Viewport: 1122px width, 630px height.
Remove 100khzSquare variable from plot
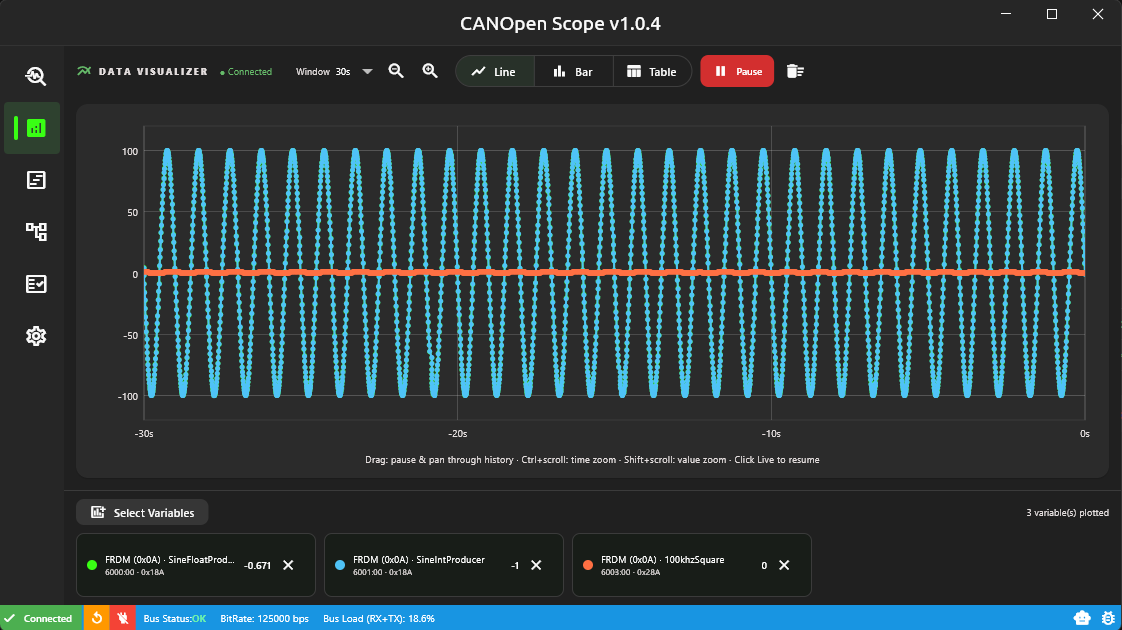click(784, 565)
